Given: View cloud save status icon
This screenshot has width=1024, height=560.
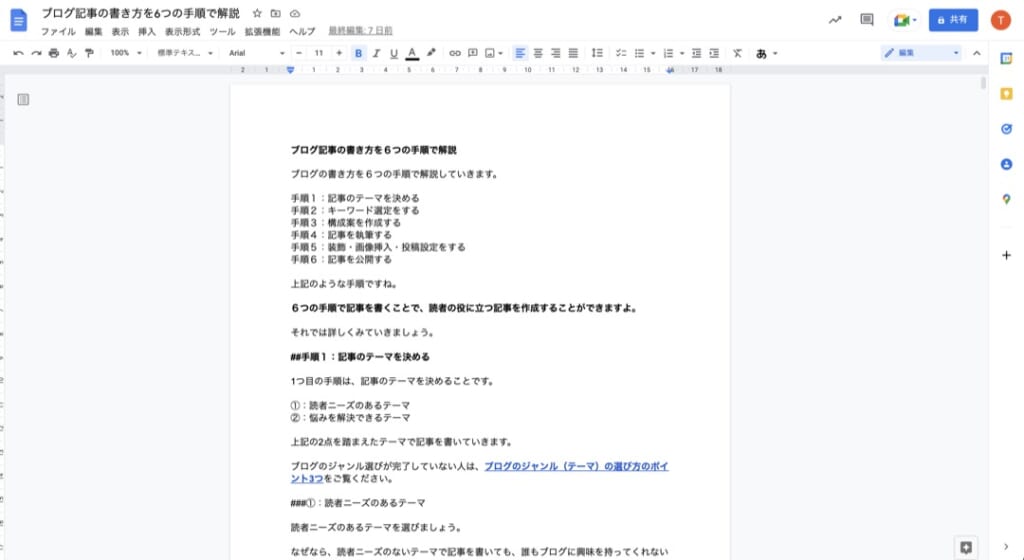Looking at the screenshot, I should click(295, 13).
